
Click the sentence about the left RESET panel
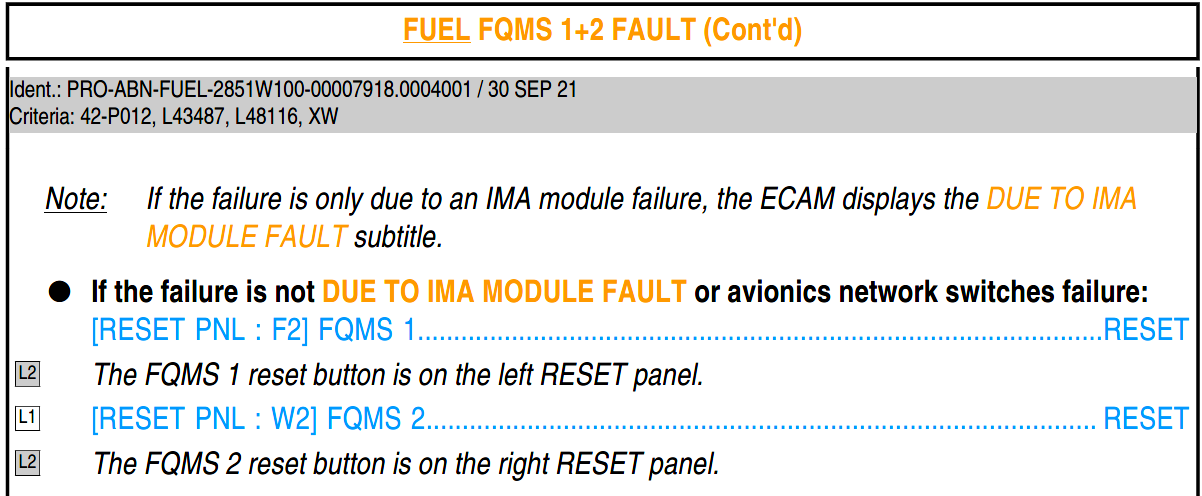pos(399,374)
